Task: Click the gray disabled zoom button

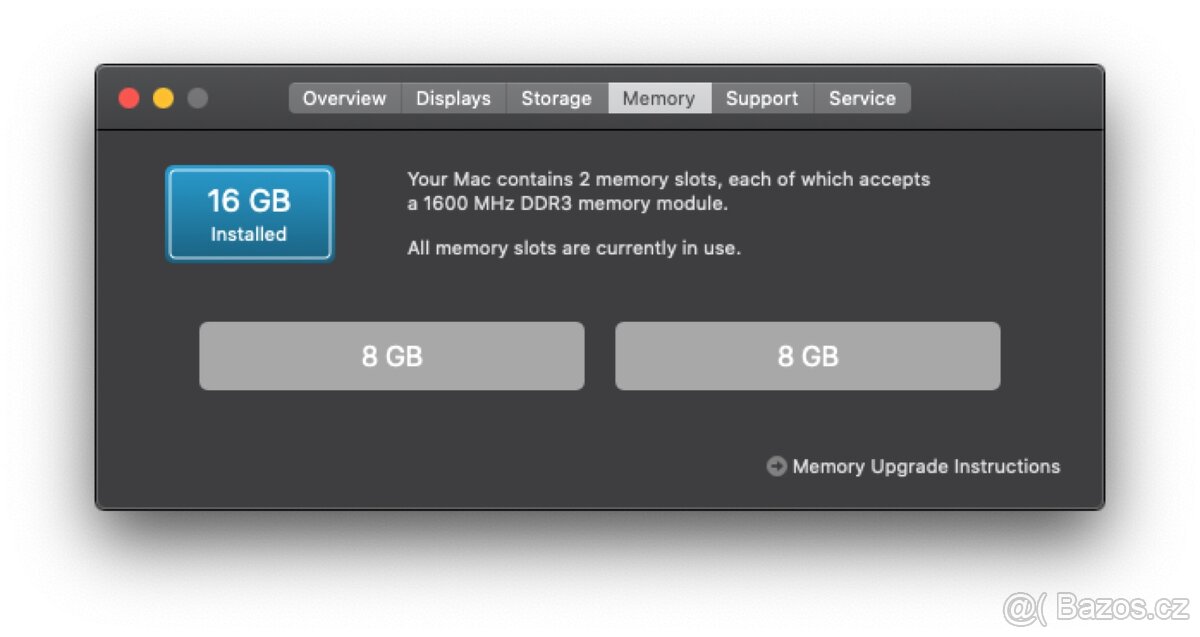Action: click(197, 97)
